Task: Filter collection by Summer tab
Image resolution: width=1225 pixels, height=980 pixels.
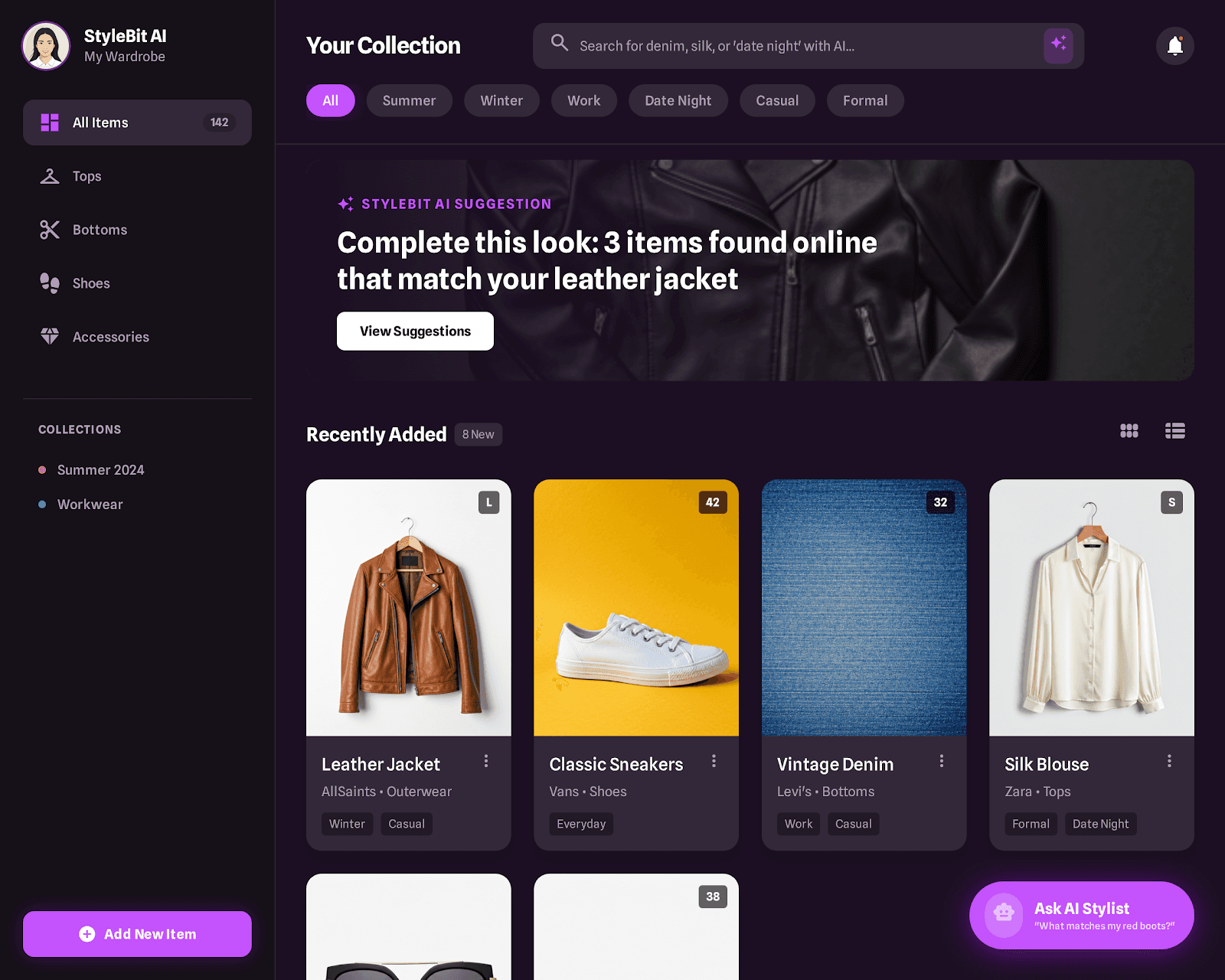Action: point(409,100)
